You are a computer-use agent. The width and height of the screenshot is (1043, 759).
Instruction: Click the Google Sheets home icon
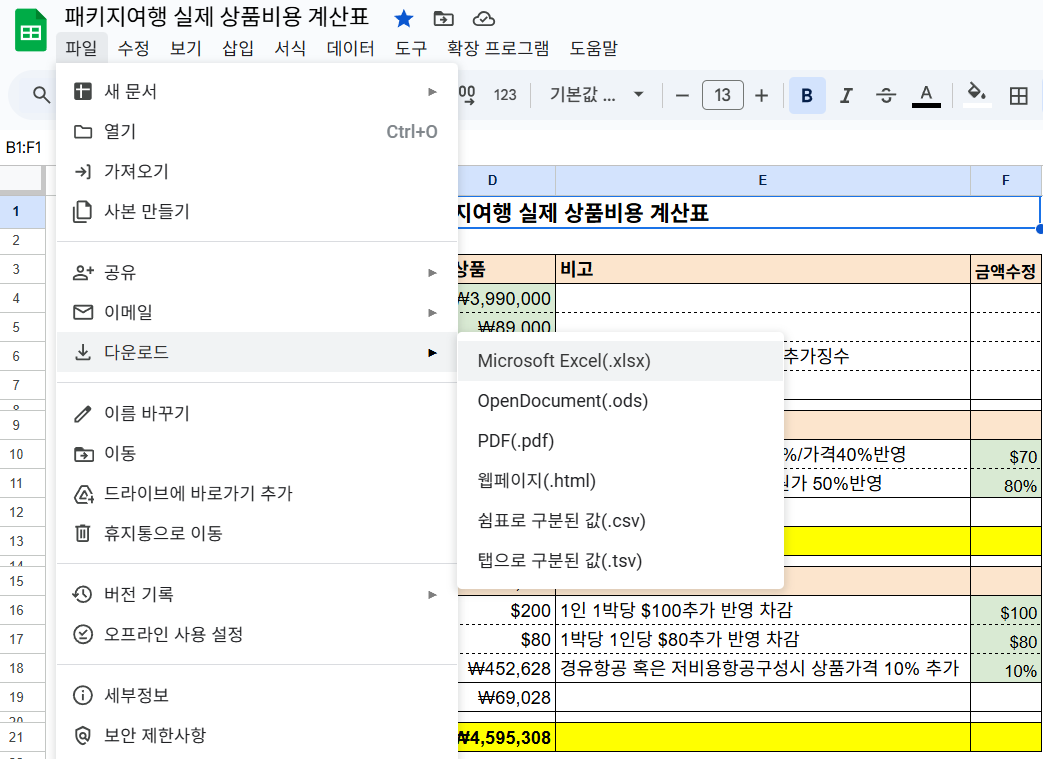[x=30, y=29]
